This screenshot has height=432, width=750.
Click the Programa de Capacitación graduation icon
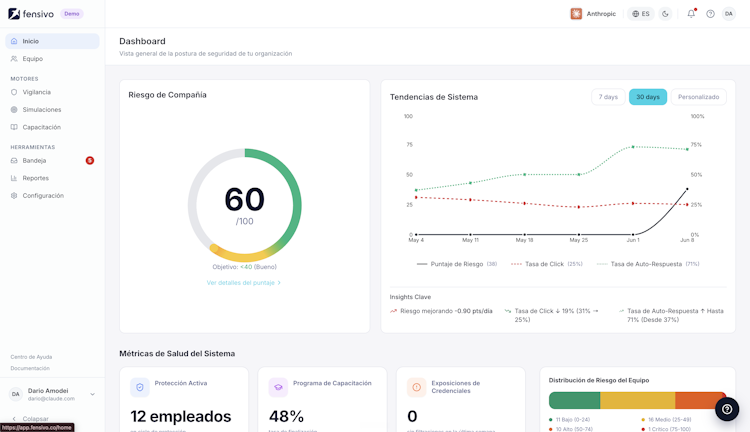[x=278, y=387]
